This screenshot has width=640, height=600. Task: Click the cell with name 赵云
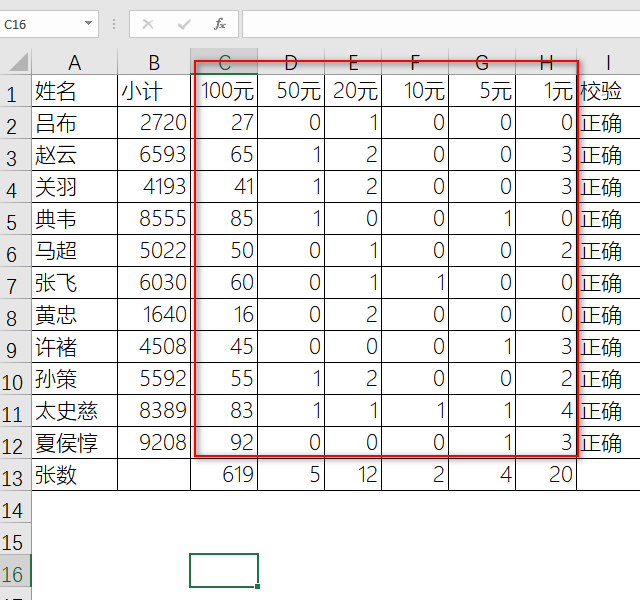click(74, 155)
